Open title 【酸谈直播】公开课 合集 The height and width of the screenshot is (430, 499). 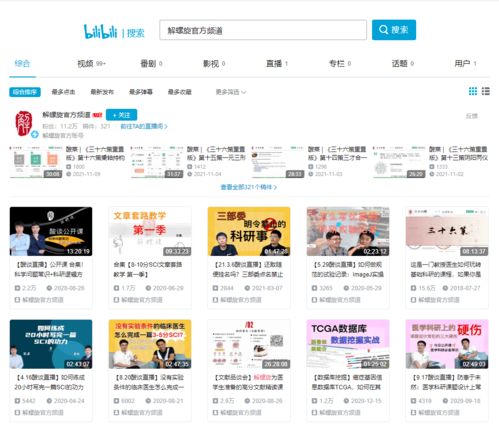[49, 269]
